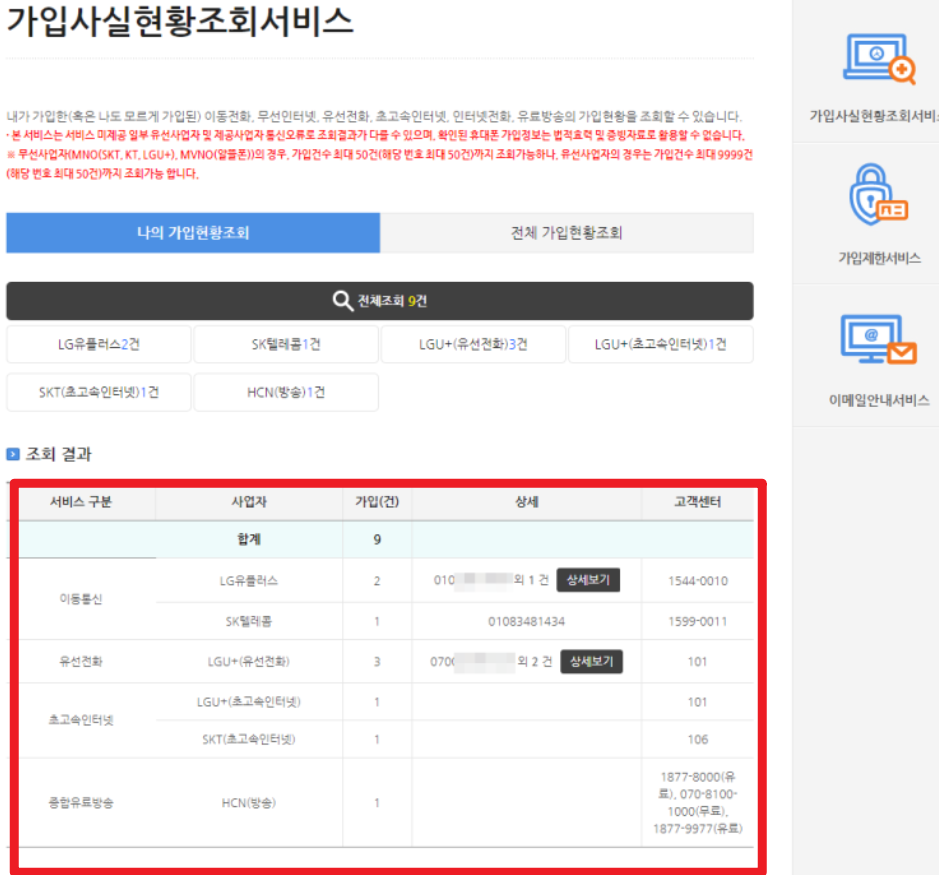The image size is (939, 875).
Task: Click customer center number 1544-0010
Action: tap(699, 580)
